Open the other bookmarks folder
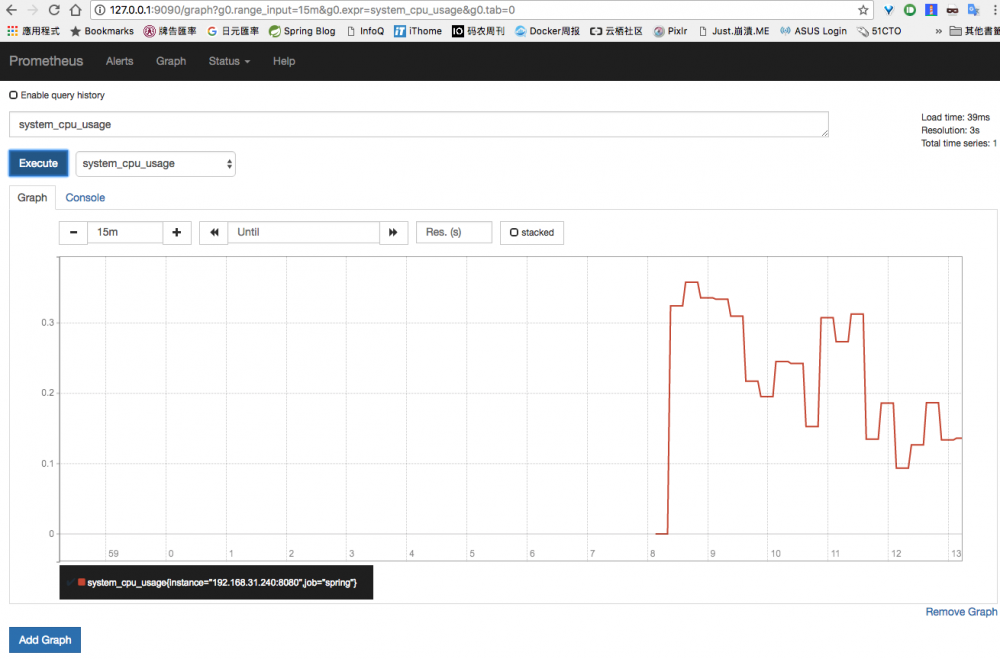 pyautogui.click(x=974, y=31)
